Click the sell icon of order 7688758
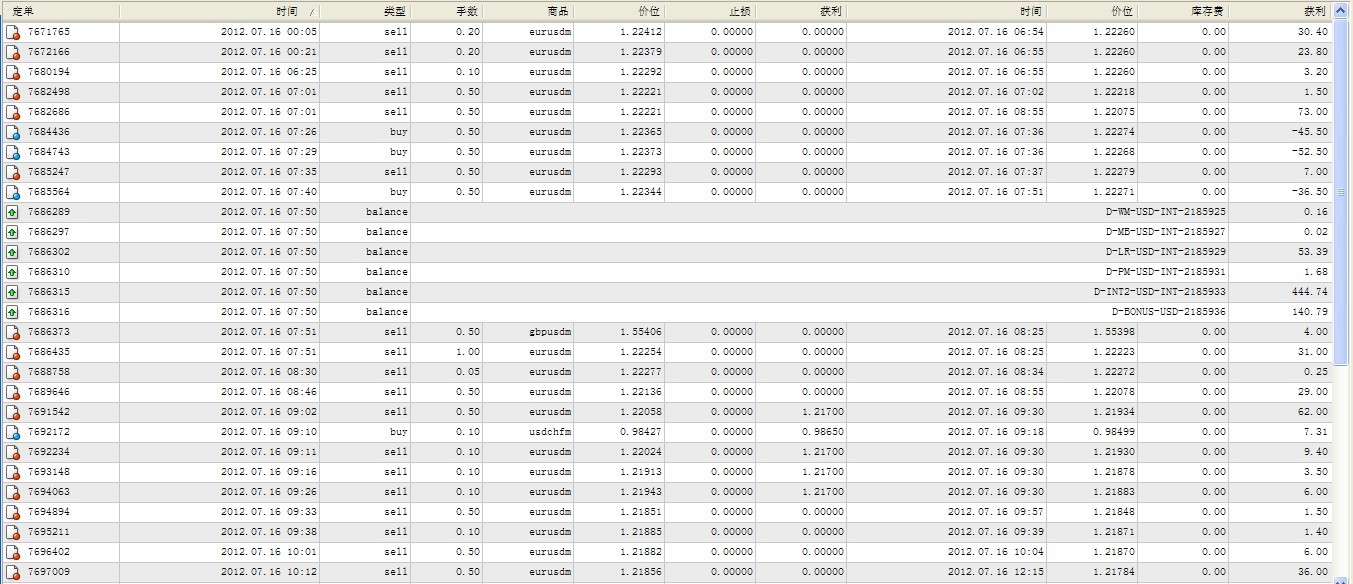The width and height of the screenshot is (1353, 584). click(13, 372)
